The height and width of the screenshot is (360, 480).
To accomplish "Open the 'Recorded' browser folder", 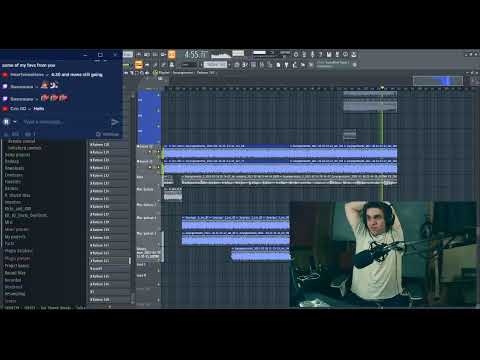I will pos(13,280).
